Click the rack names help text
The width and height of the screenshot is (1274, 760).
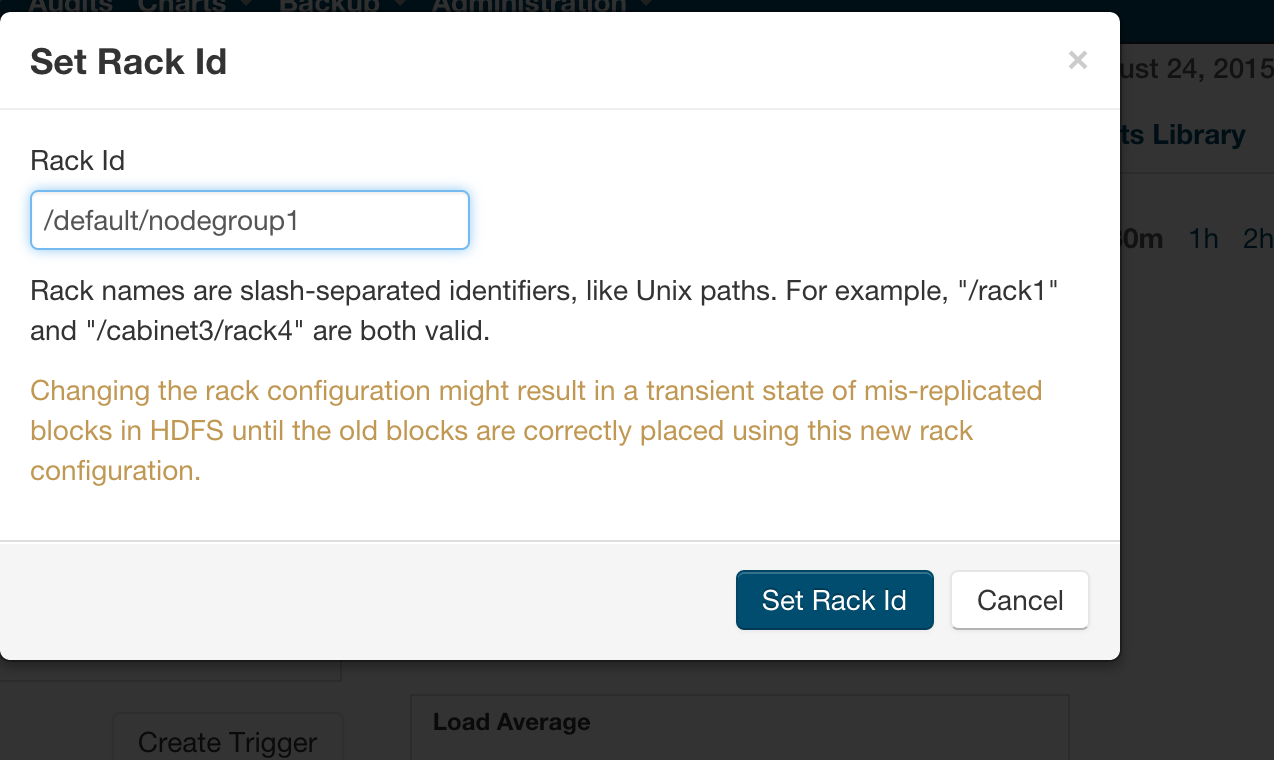[x=544, y=312]
